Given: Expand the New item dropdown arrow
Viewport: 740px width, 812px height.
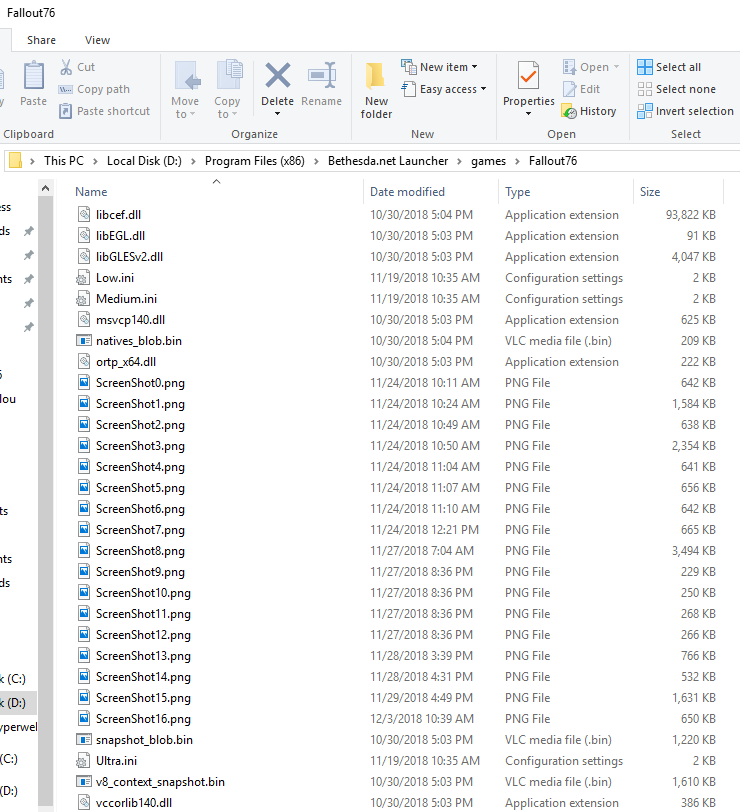Looking at the screenshot, I should point(474,67).
